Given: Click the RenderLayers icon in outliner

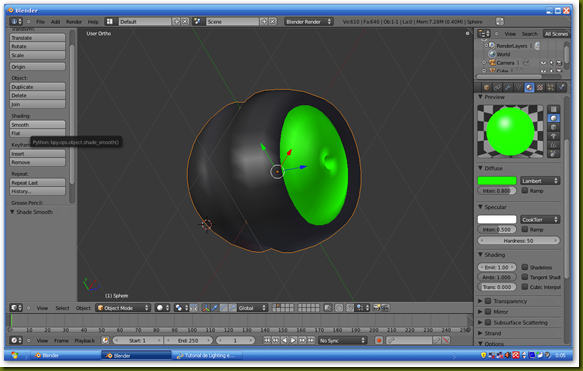Looking at the screenshot, I should pos(492,45).
